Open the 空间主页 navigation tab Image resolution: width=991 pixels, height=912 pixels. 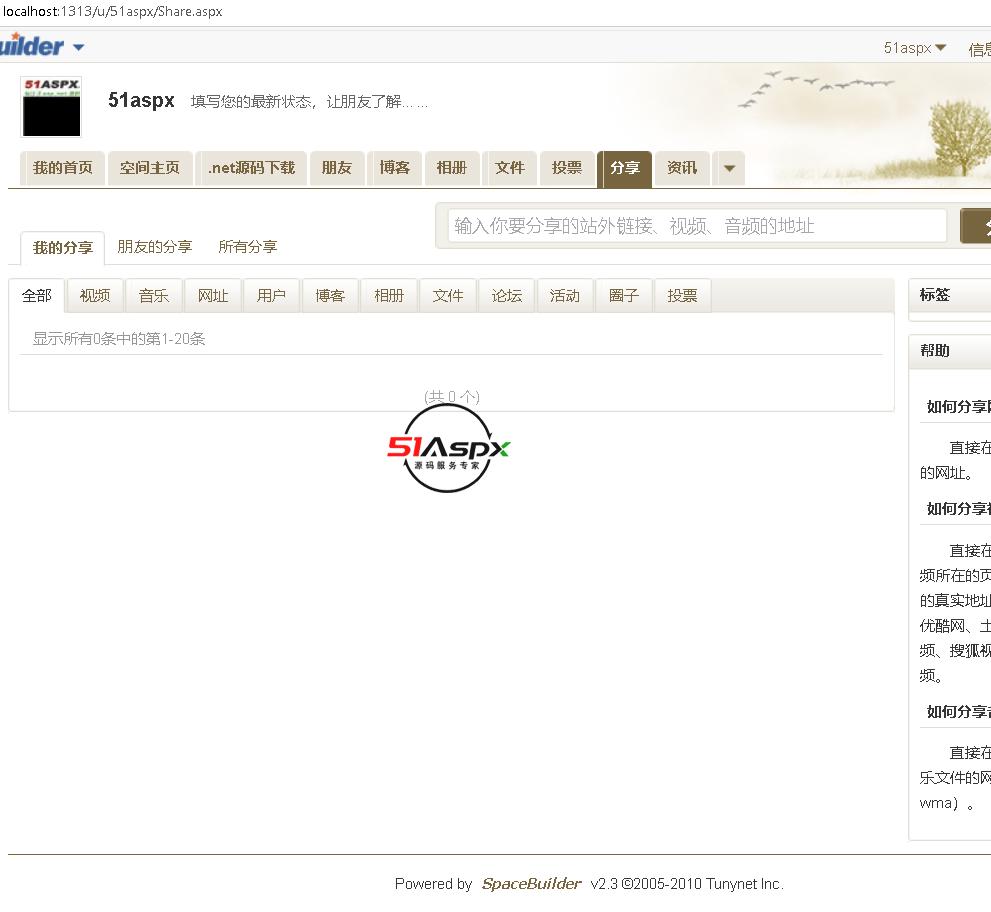(150, 168)
